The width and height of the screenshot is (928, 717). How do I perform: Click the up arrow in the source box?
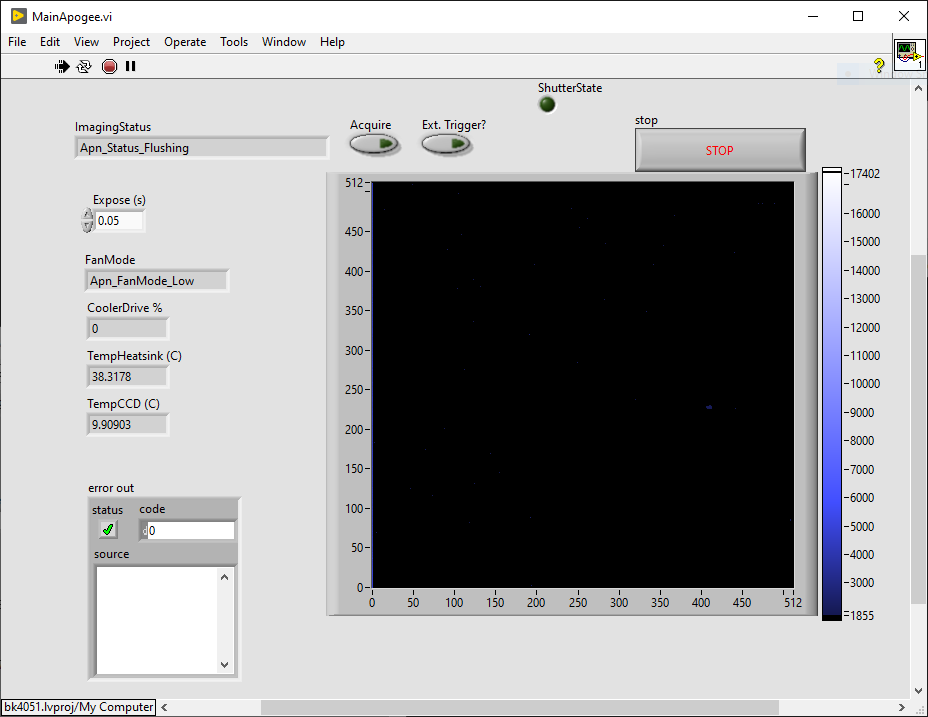[225, 576]
